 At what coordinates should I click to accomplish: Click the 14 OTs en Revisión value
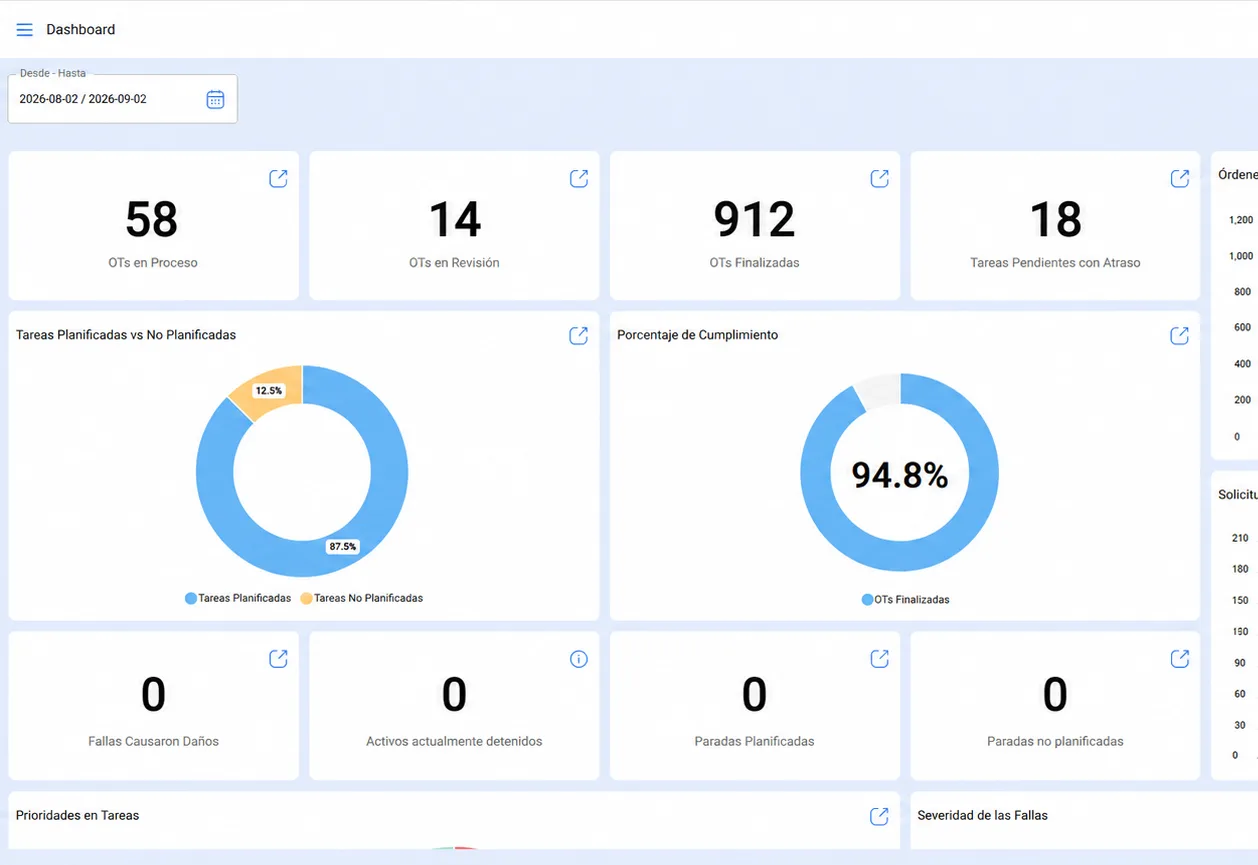click(455, 219)
